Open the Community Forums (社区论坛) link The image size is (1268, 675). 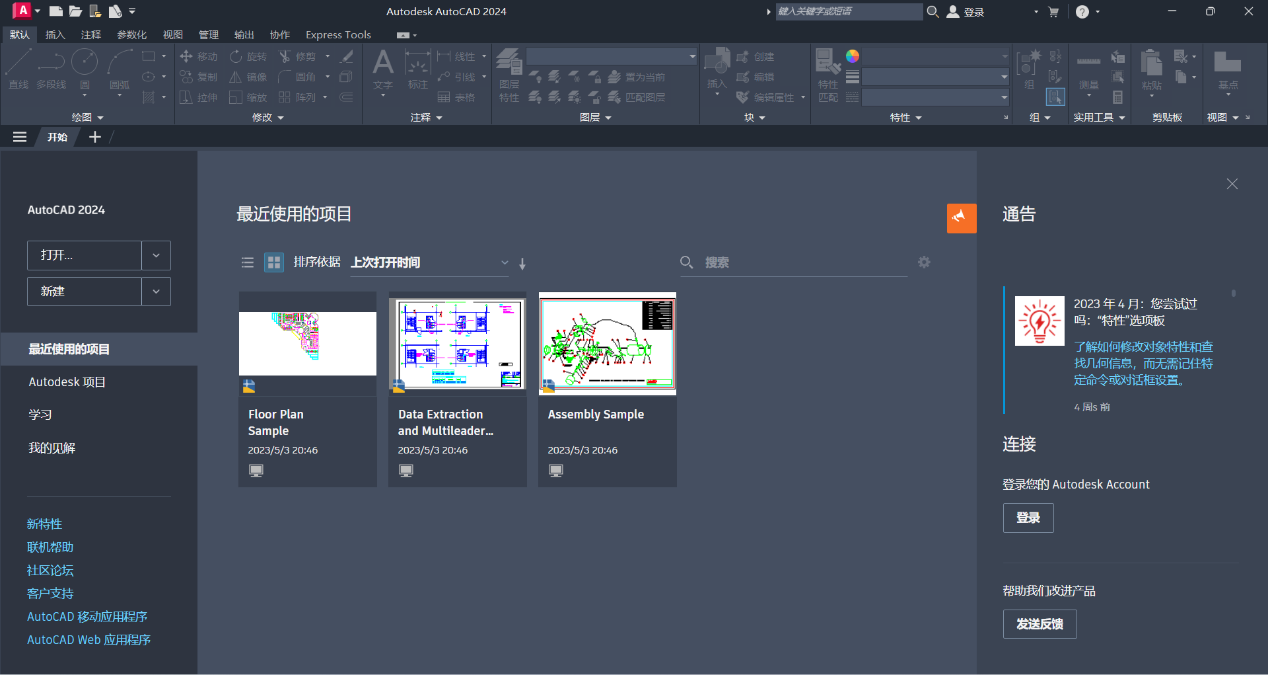click(50, 570)
